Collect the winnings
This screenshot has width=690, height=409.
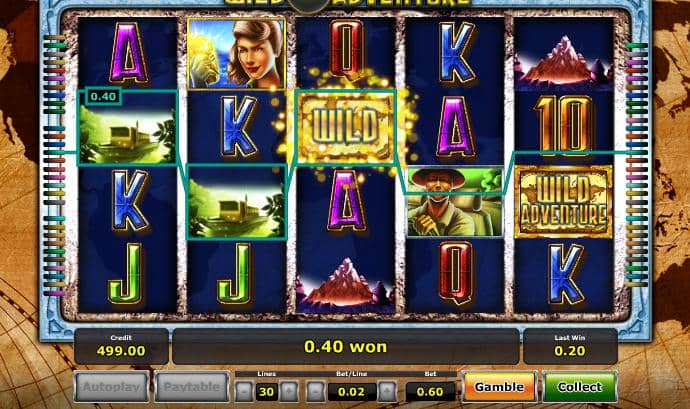click(580, 387)
